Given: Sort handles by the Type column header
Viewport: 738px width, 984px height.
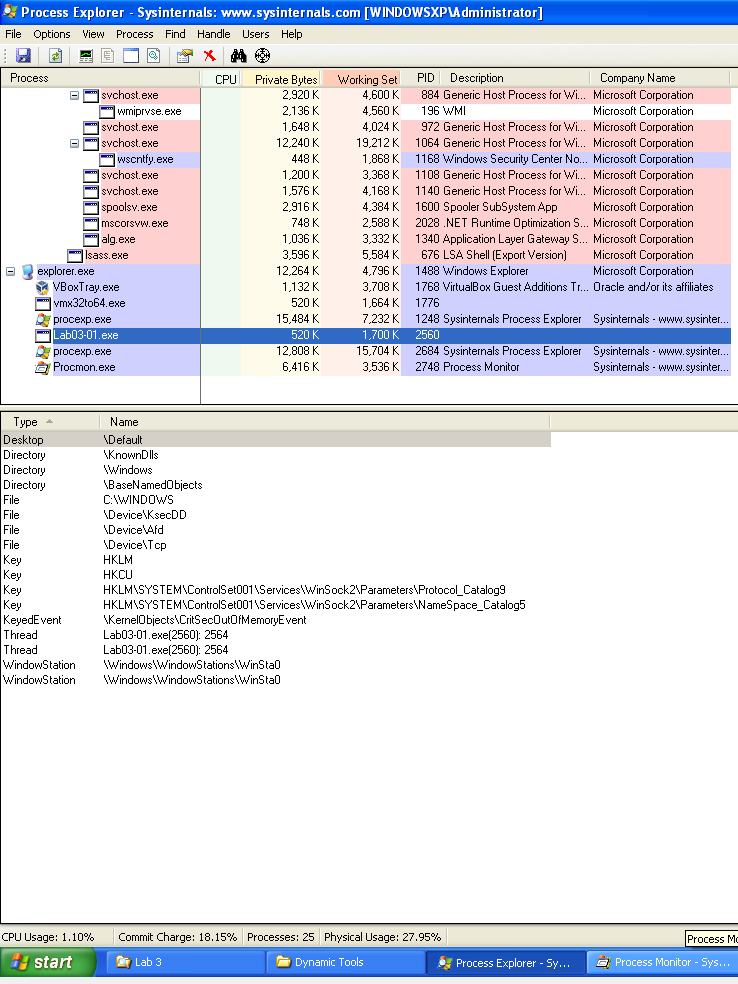Looking at the screenshot, I should pos(50,422).
